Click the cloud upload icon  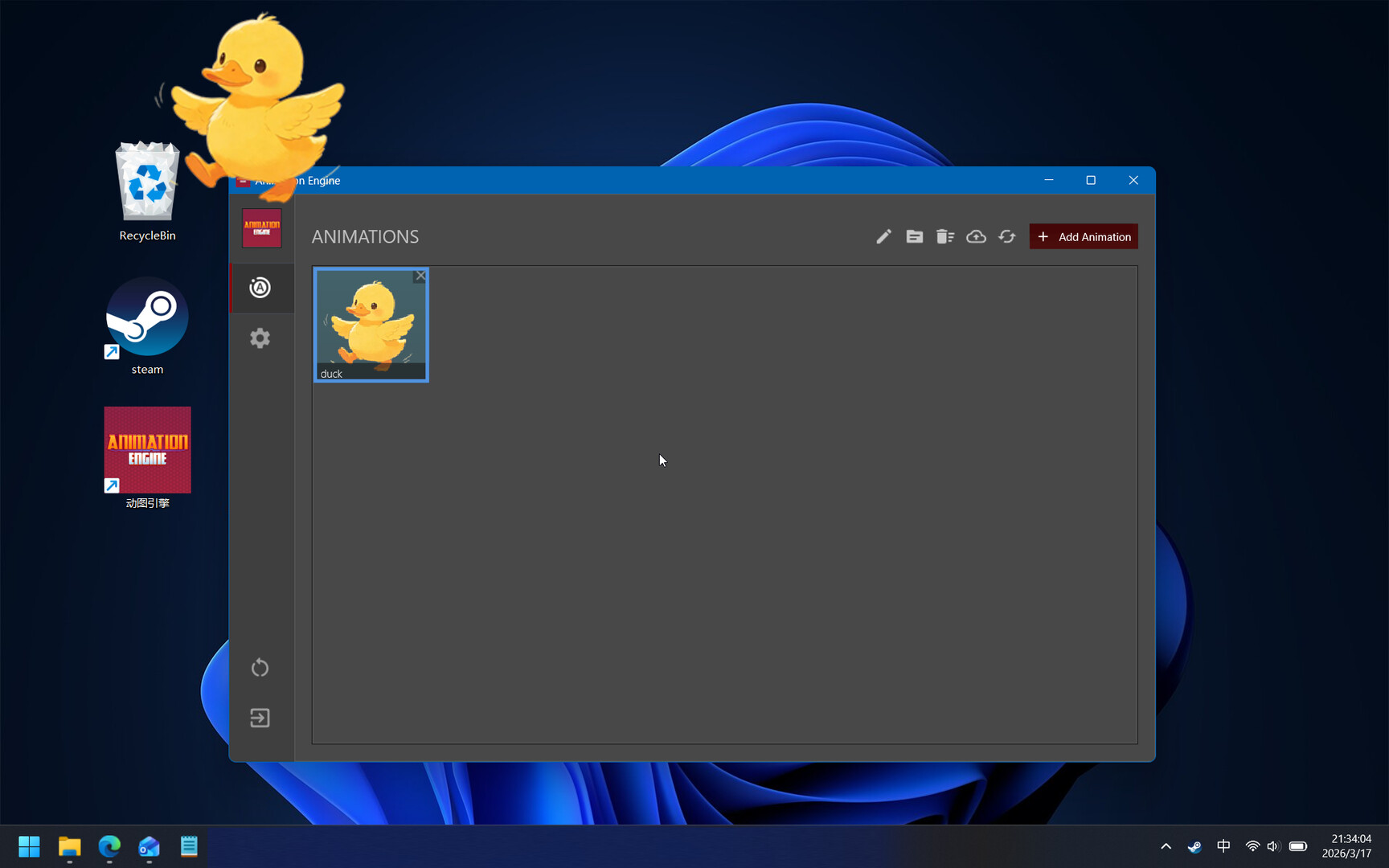tap(976, 236)
